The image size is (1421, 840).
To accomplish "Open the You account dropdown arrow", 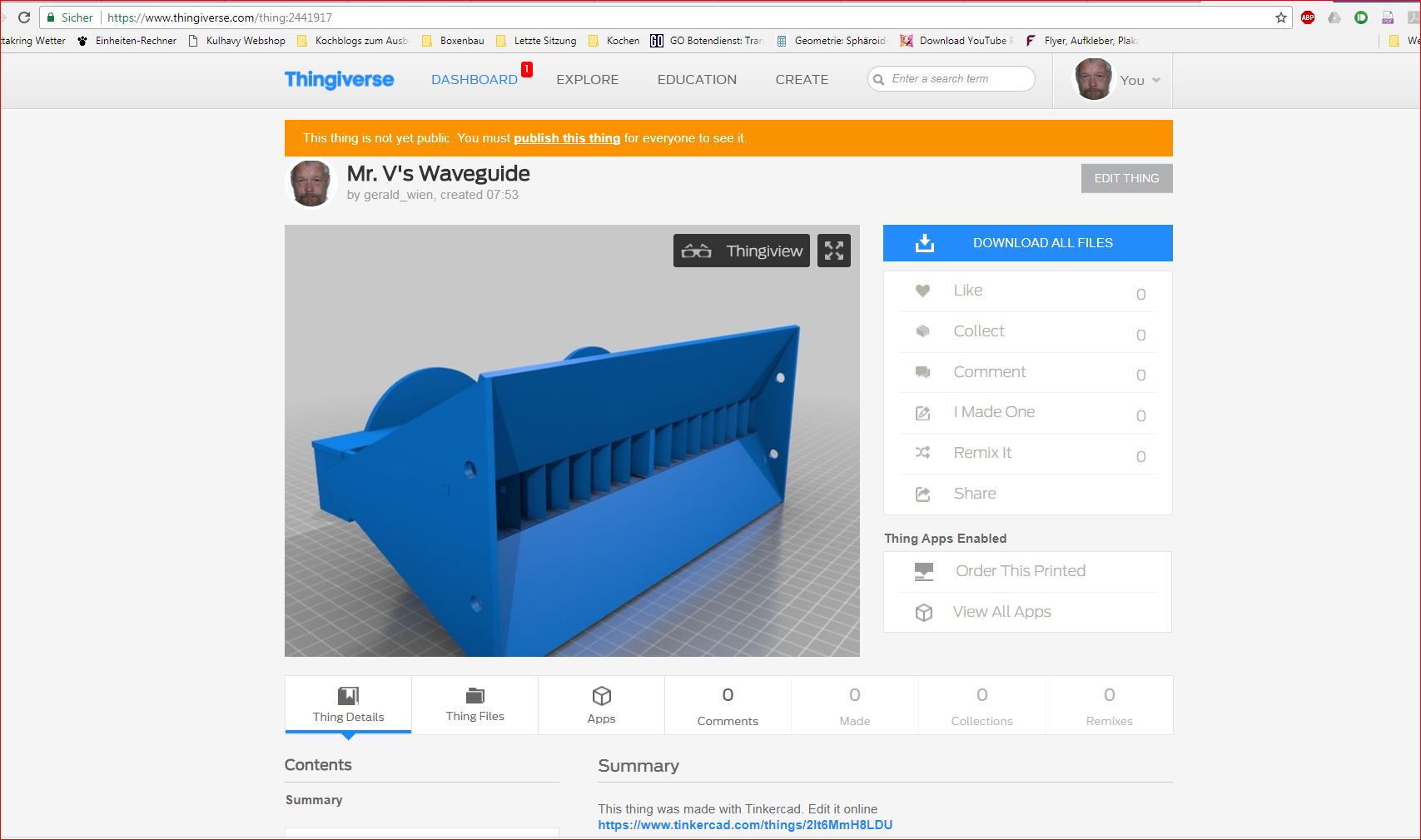I will [x=1156, y=81].
